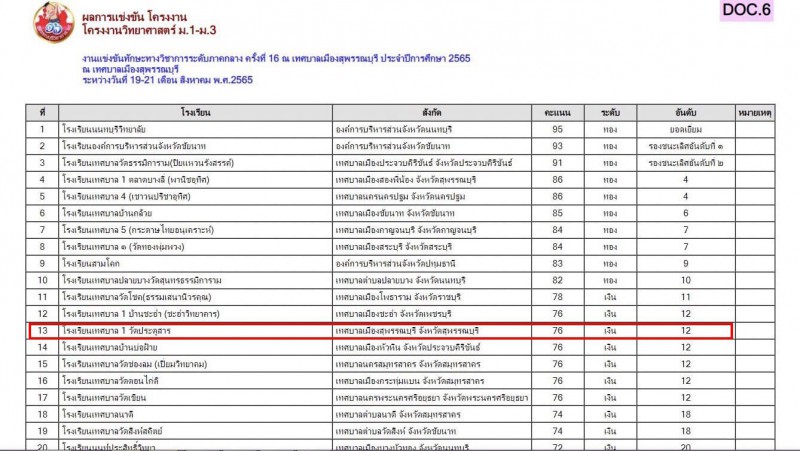800x451 pixels.
Task: Click school 'โรงเรียนเทศบาล 1 ตลาดบางลี่ (พานิชอุทิศ)'
Action: [x=136, y=180]
